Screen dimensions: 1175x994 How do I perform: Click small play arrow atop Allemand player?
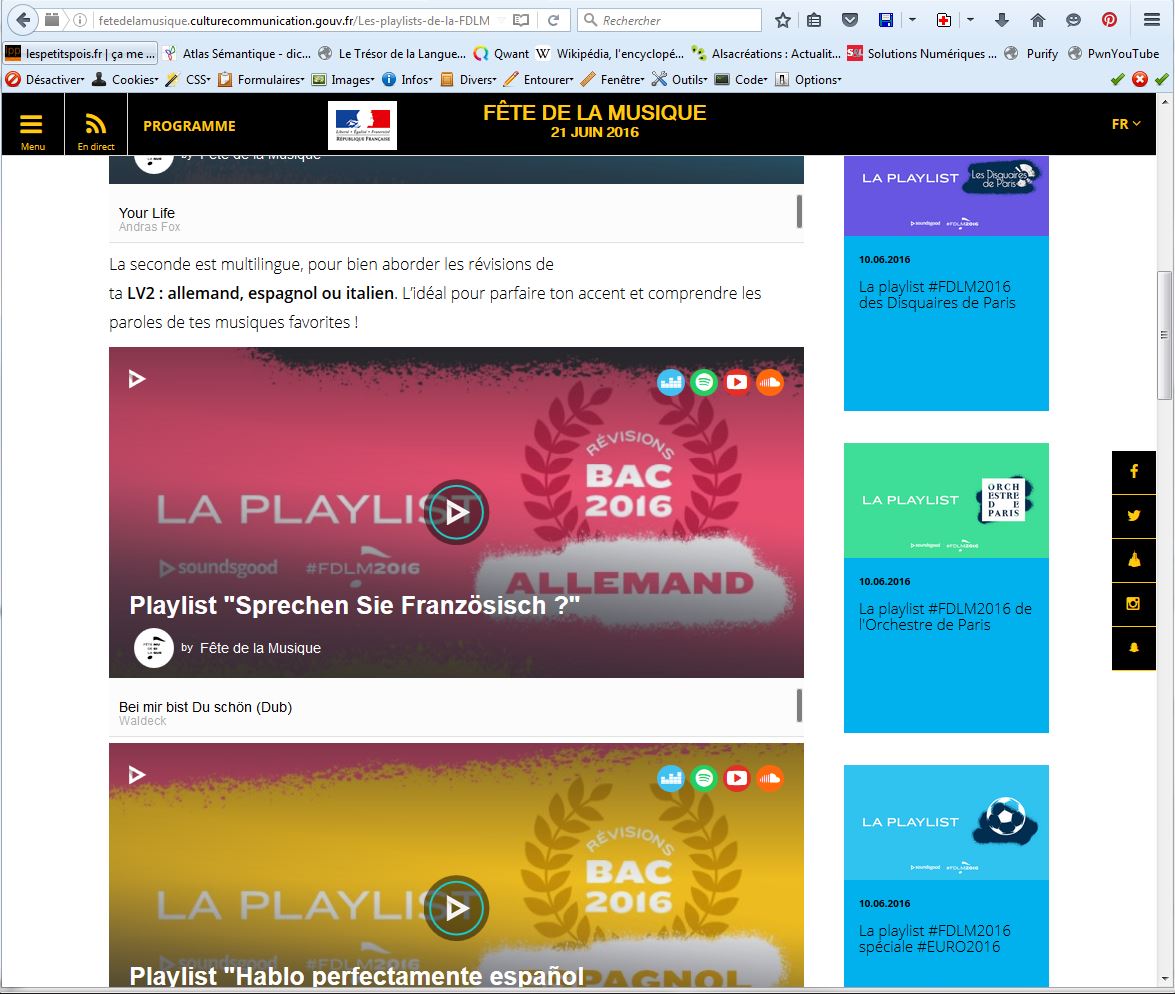pyautogui.click(x=136, y=379)
